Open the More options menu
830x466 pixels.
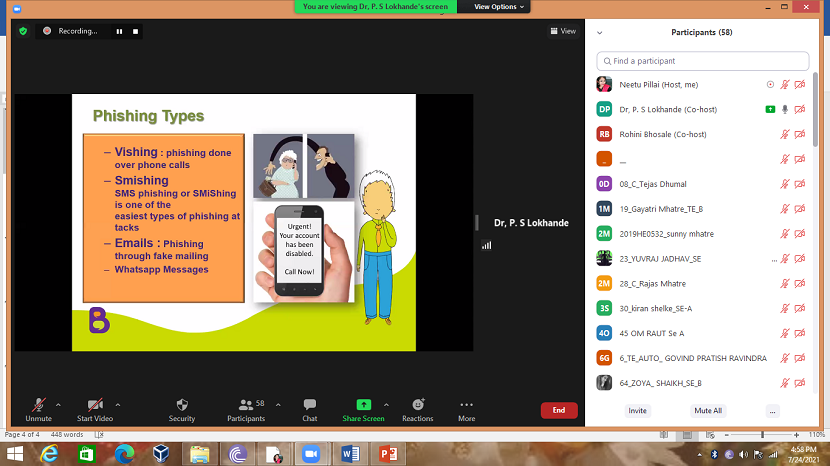tap(466, 410)
